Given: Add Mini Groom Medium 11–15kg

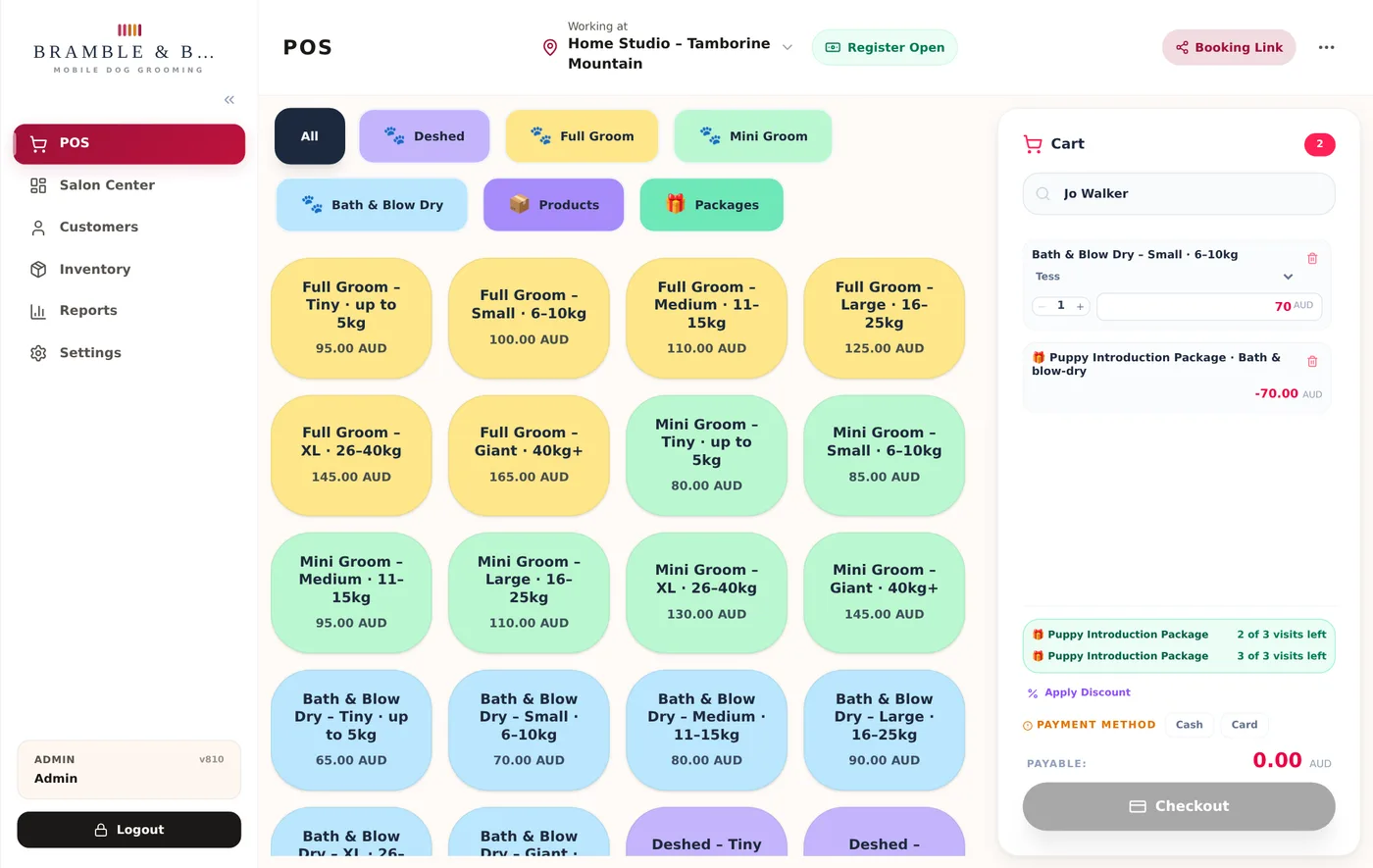Looking at the screenshot, I should tap(351, 592).
